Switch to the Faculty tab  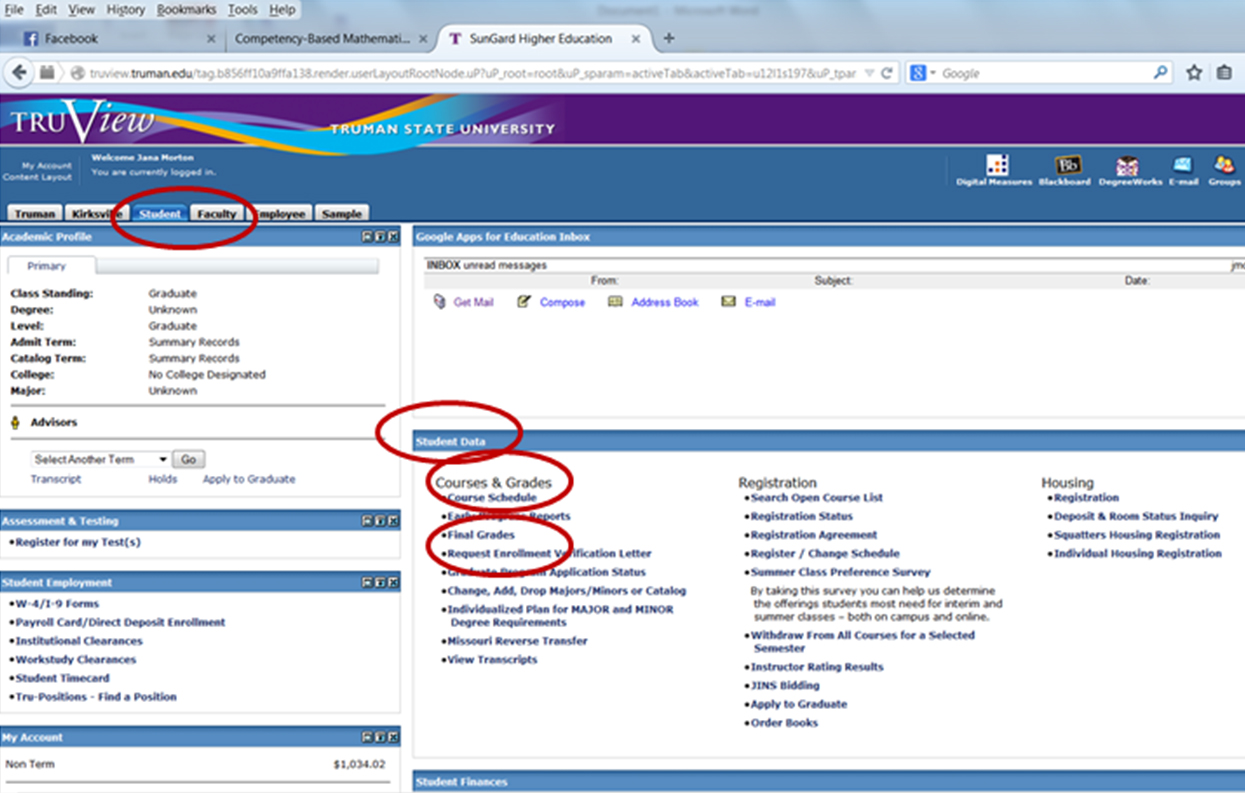click(x=217, y=213)
